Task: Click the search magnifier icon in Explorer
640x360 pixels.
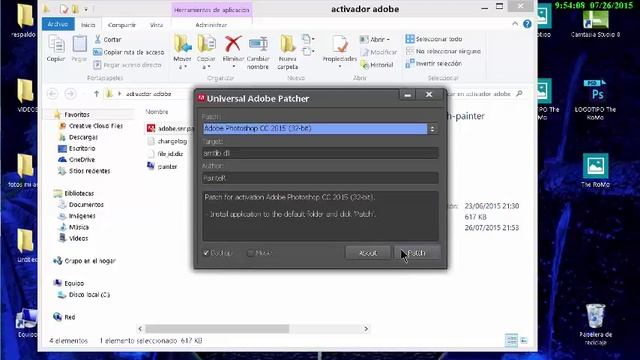Action: (x=519, y=94)
